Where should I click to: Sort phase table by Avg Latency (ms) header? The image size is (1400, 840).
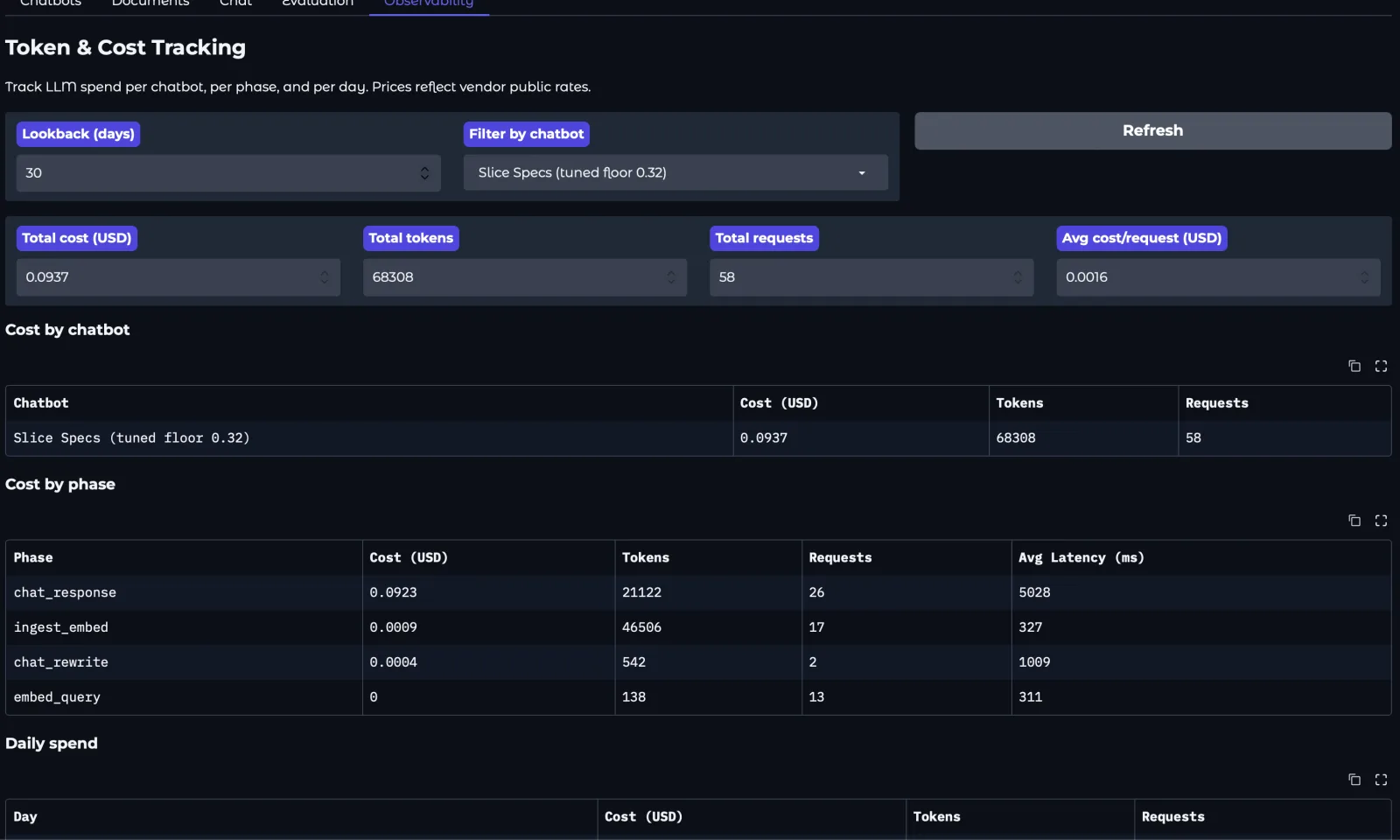[x=1201, y=558]
